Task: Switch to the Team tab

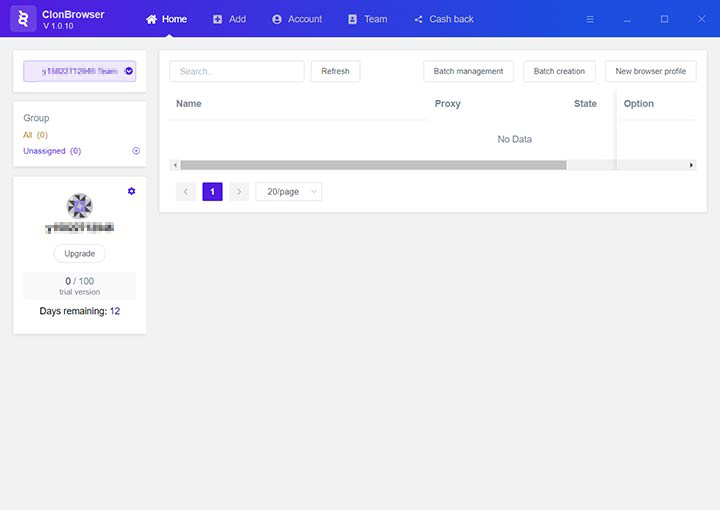Action: point(367,19)
